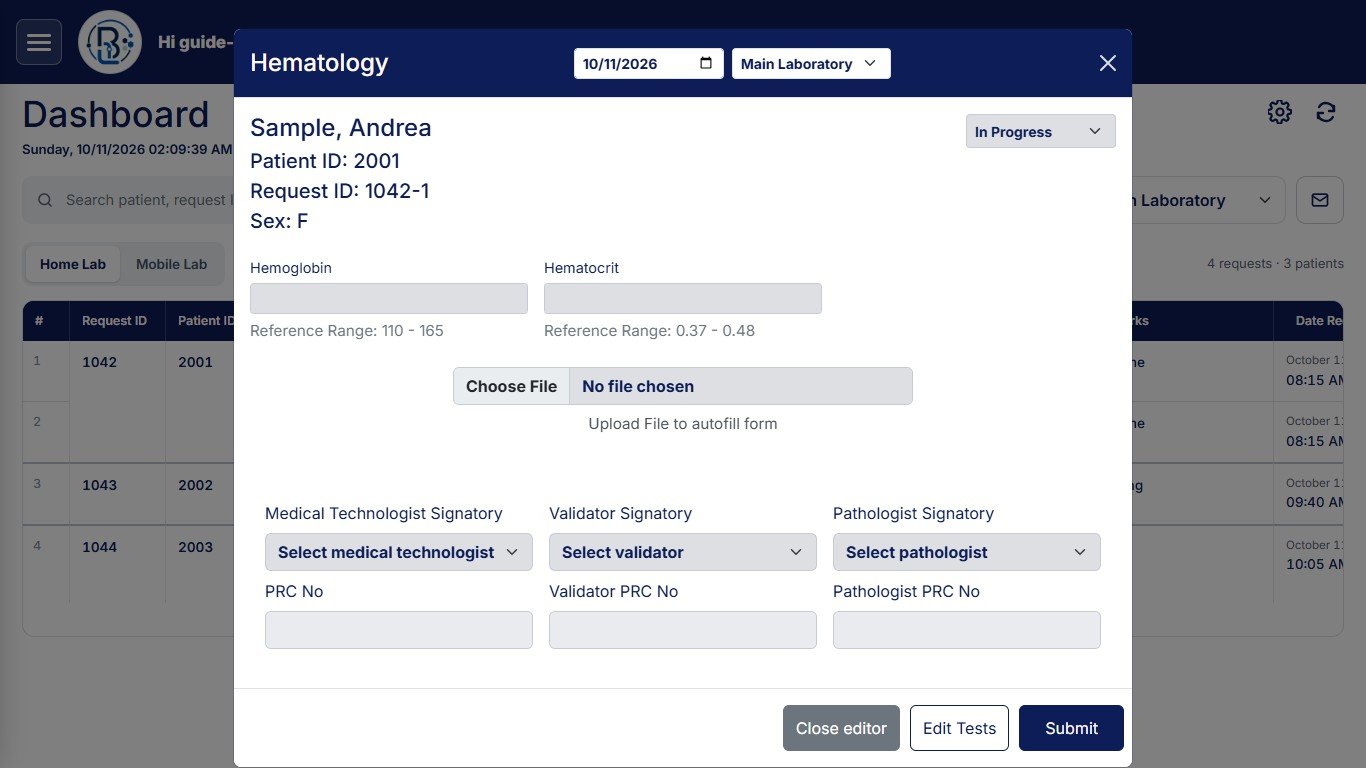Click the '4 requests · 3 patients' text

pos(1275,264)
